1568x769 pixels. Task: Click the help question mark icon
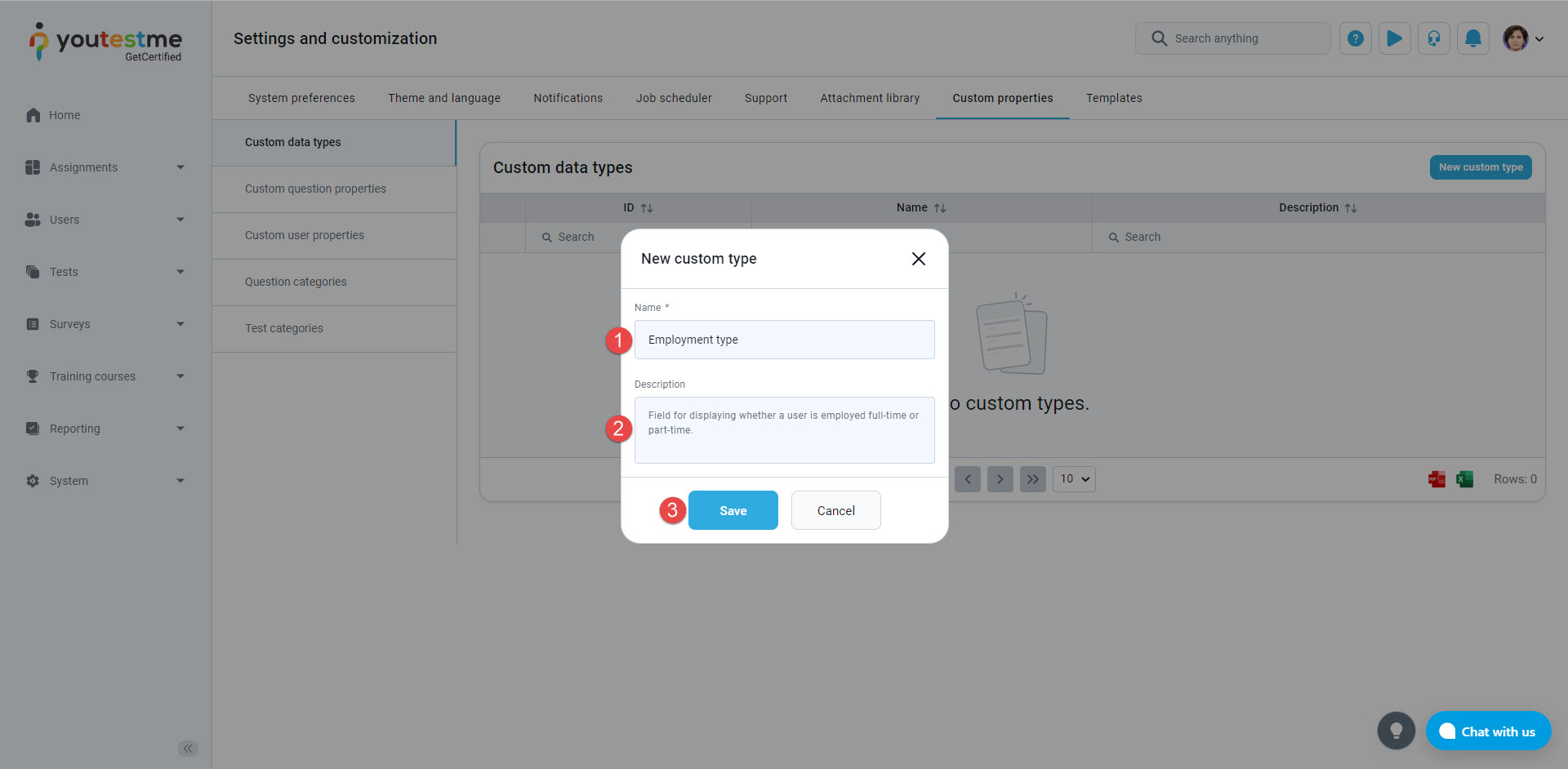coord(1355,38)
